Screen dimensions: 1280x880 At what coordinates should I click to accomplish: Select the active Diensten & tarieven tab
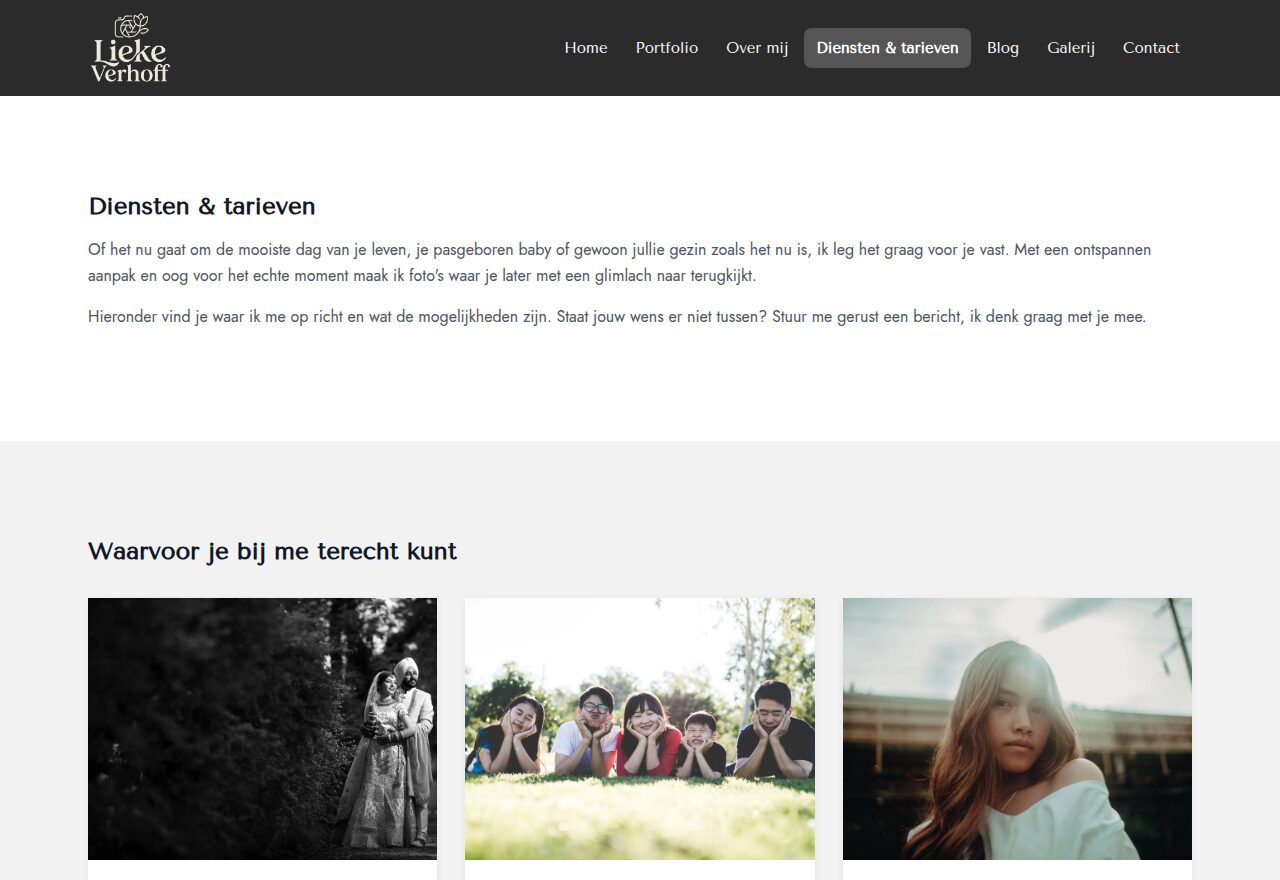pos(887,48)
